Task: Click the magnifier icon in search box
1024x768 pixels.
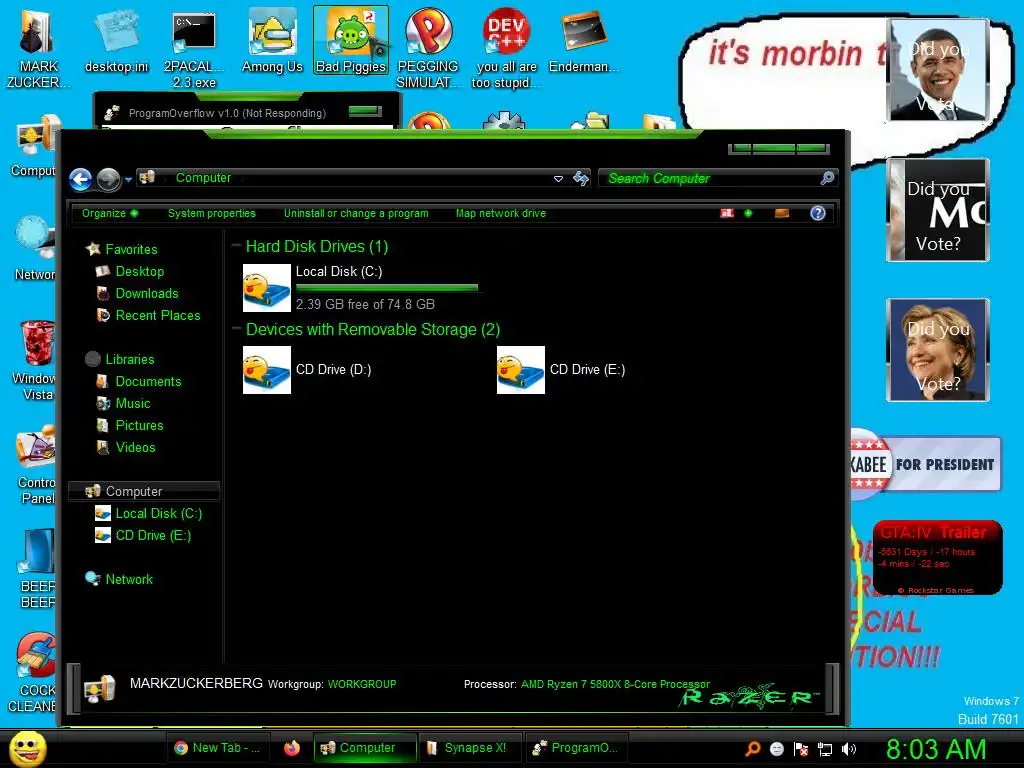Action: [827, 178]
